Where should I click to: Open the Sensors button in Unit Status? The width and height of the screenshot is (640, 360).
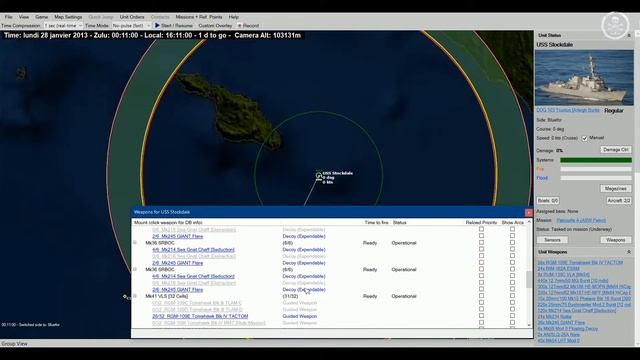[552, 240]
